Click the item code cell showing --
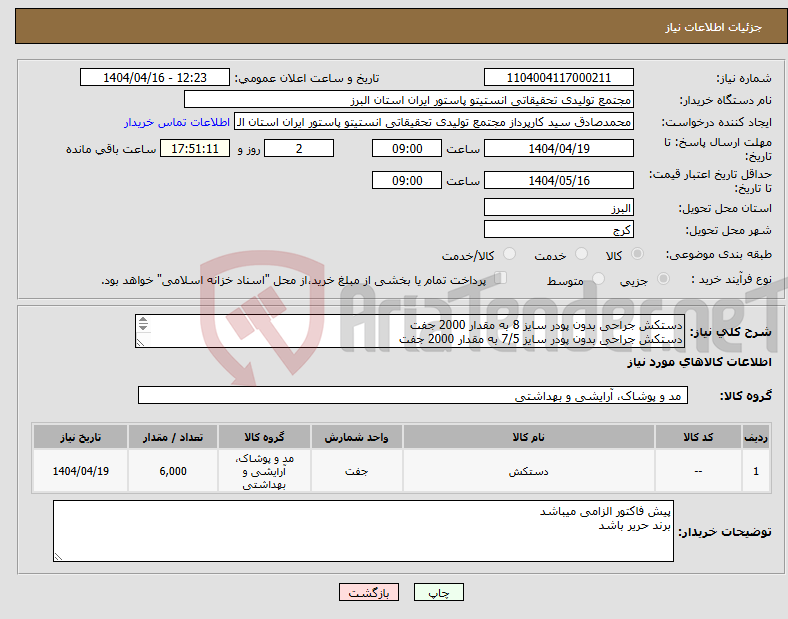The height and width of the screenshot is (619, 788). pos(698,471)
